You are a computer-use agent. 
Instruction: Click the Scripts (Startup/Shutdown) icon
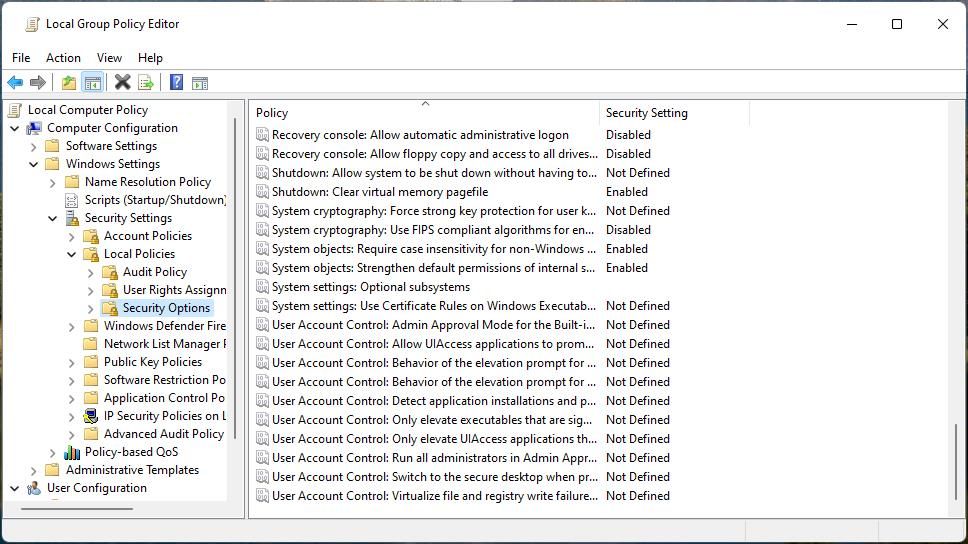click(x=72, y=200)
